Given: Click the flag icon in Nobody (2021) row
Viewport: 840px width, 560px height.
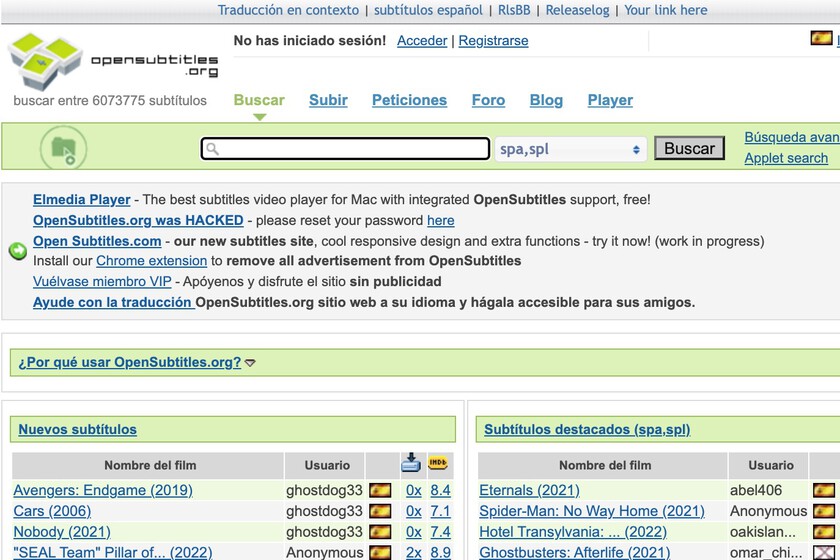Looking at the screenshot, I should pos(380,532).
